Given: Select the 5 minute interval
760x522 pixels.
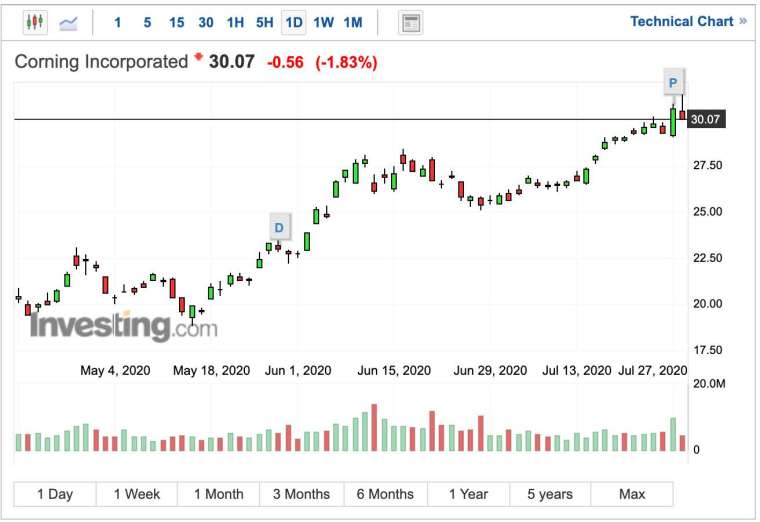Looking at the screenshot, I should [x=147, y=22].
